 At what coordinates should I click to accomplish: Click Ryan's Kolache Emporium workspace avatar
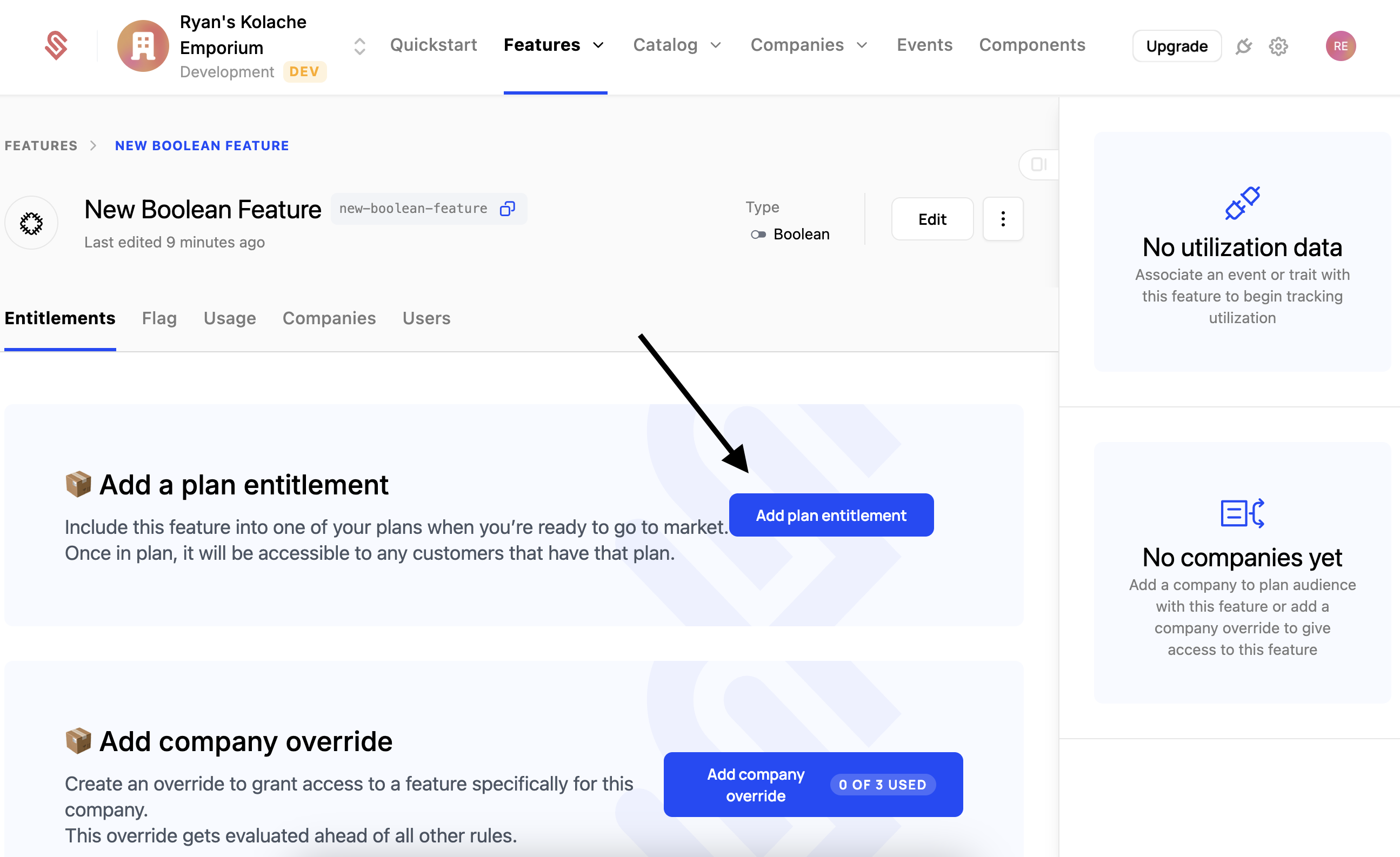[x=143, y=46]
